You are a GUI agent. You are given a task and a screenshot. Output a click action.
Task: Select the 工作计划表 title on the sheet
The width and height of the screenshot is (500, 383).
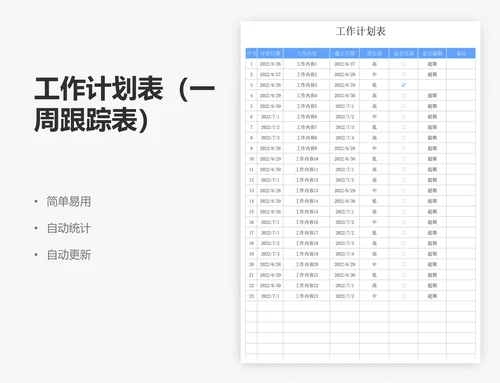361,31
